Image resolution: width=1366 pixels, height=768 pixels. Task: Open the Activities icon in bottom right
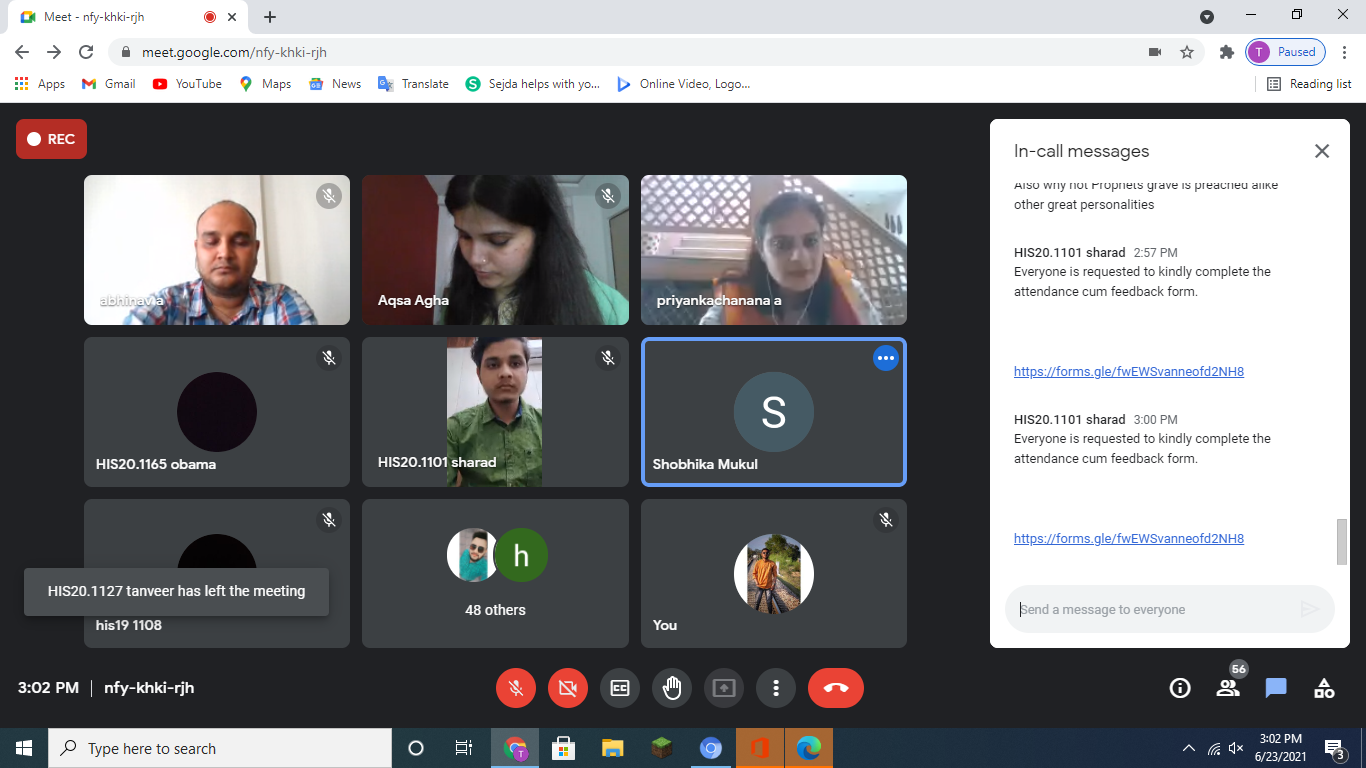[x=1324, y=688]
